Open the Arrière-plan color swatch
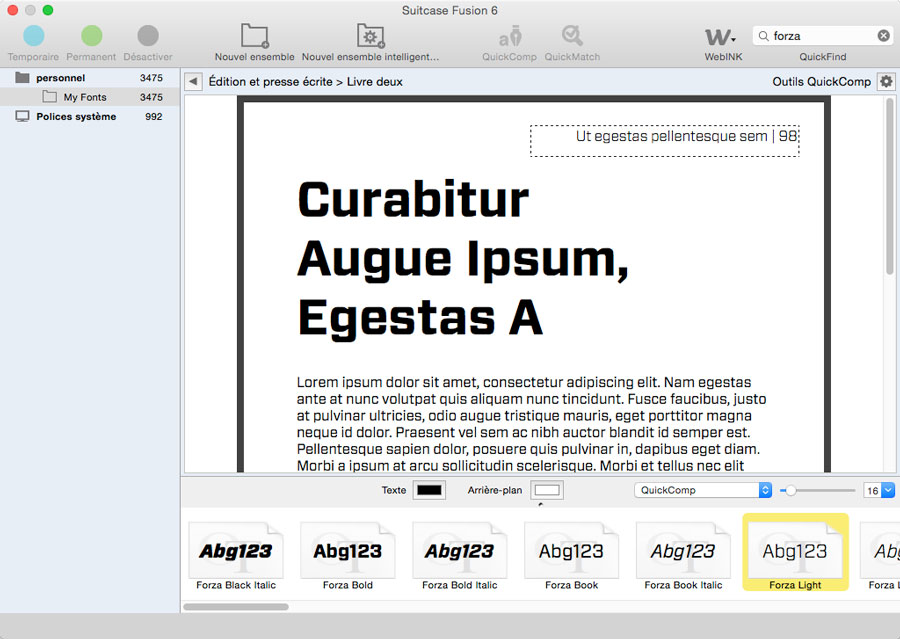Viewport: 900px width, 639px height. click(546, 490)
